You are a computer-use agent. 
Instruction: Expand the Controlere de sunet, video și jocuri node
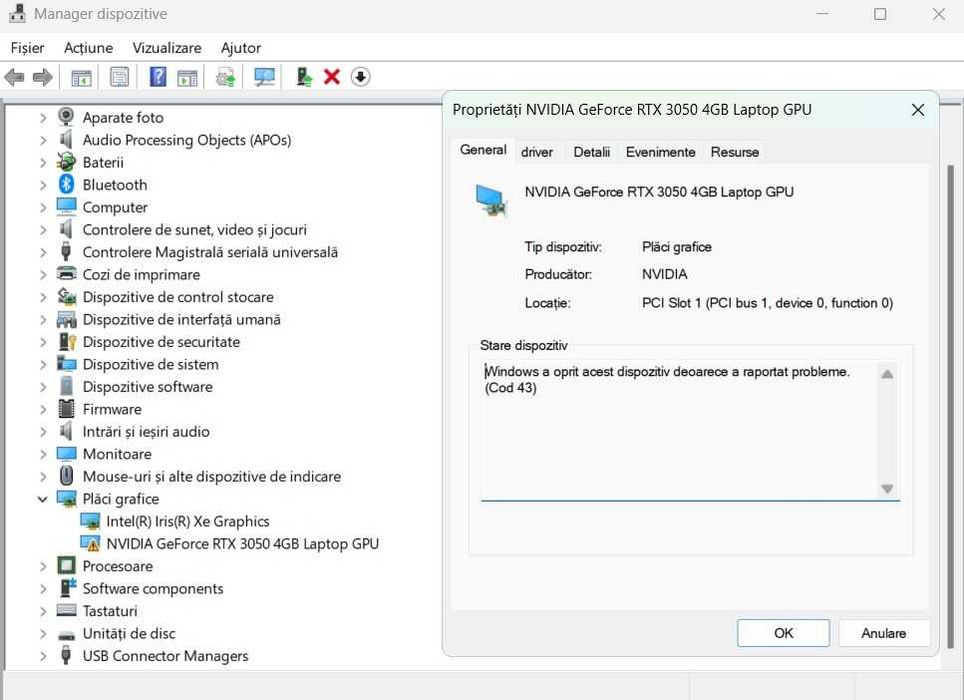click(x=42, y=230)
